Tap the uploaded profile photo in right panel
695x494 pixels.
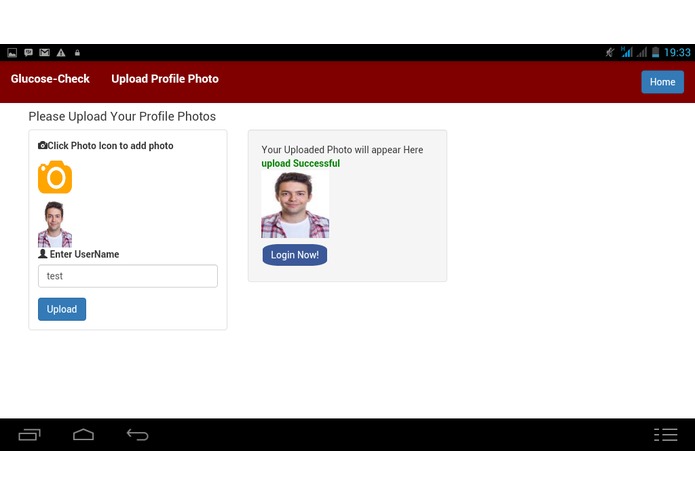tap(295, 205)
